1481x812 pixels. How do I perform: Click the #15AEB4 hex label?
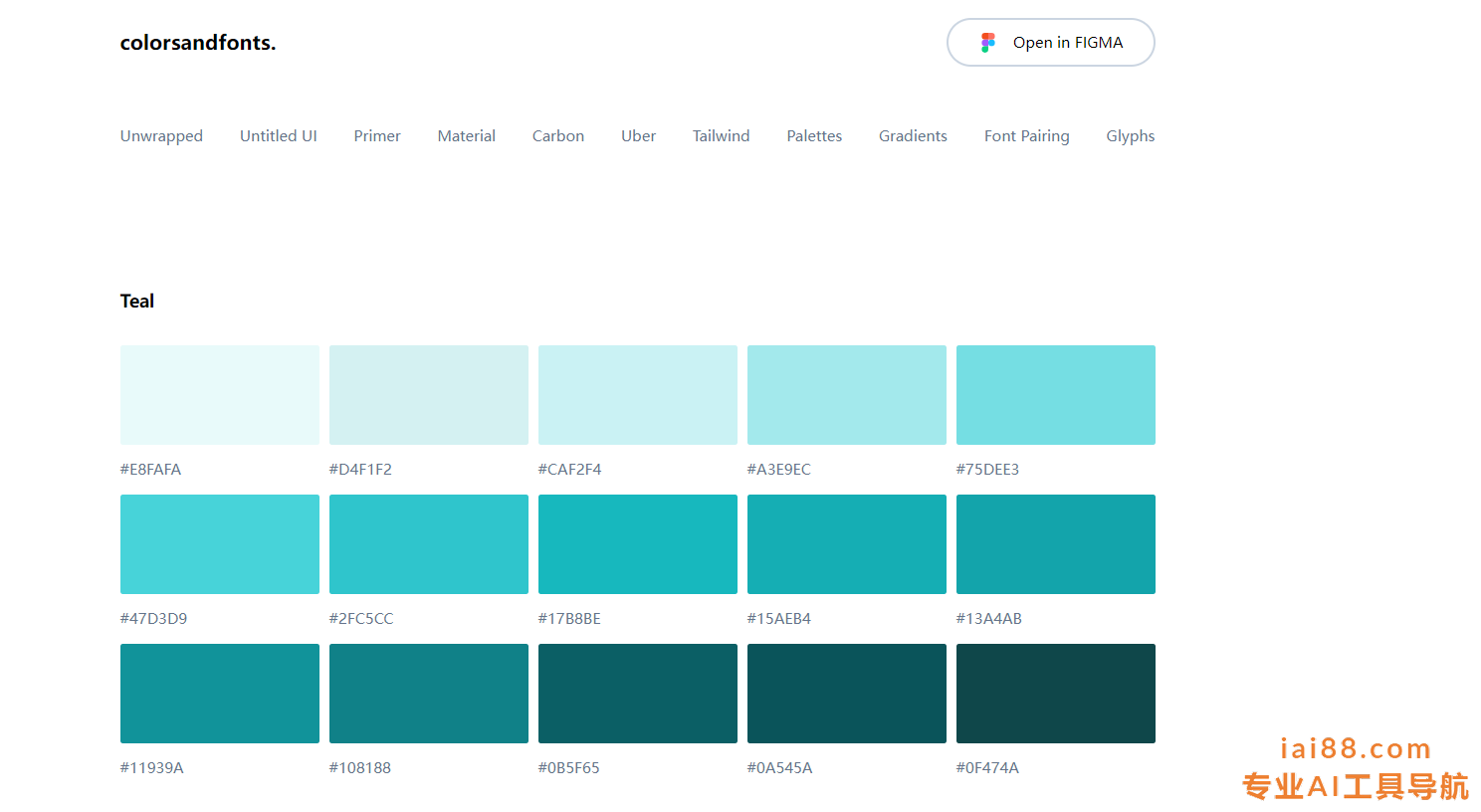click(779, 619)
